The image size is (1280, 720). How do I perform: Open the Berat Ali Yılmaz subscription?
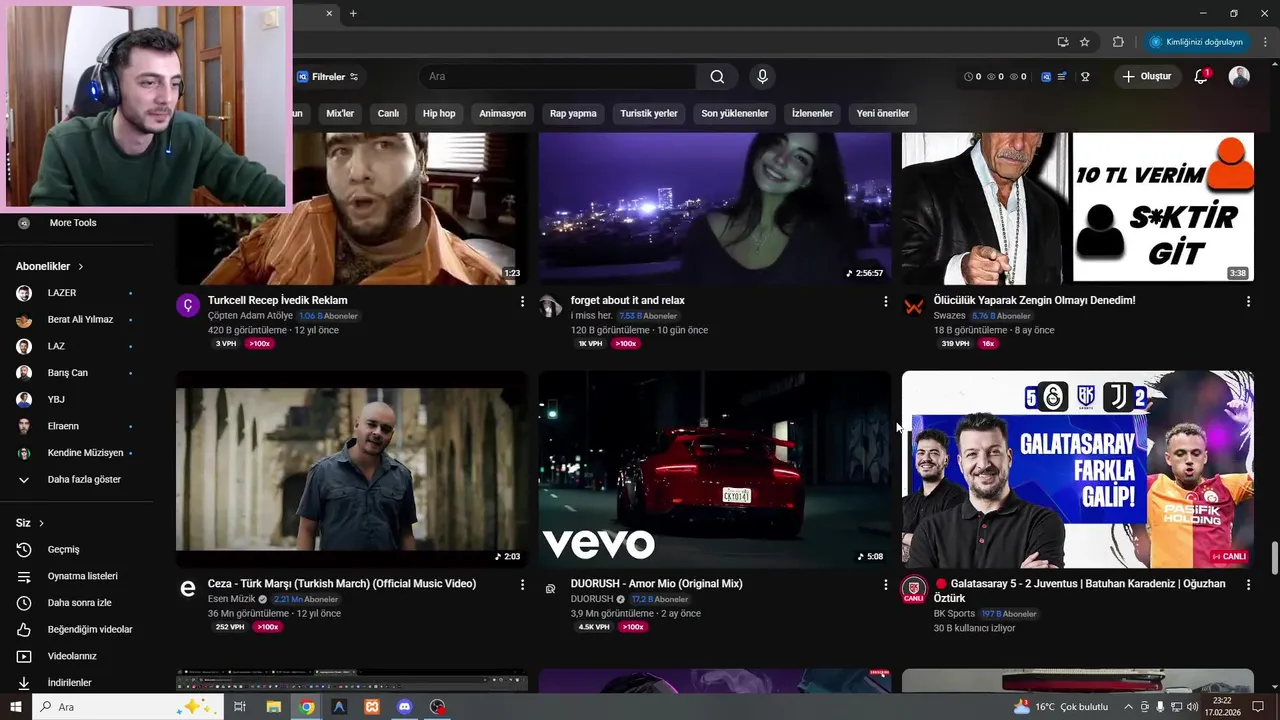click(76, 320)
